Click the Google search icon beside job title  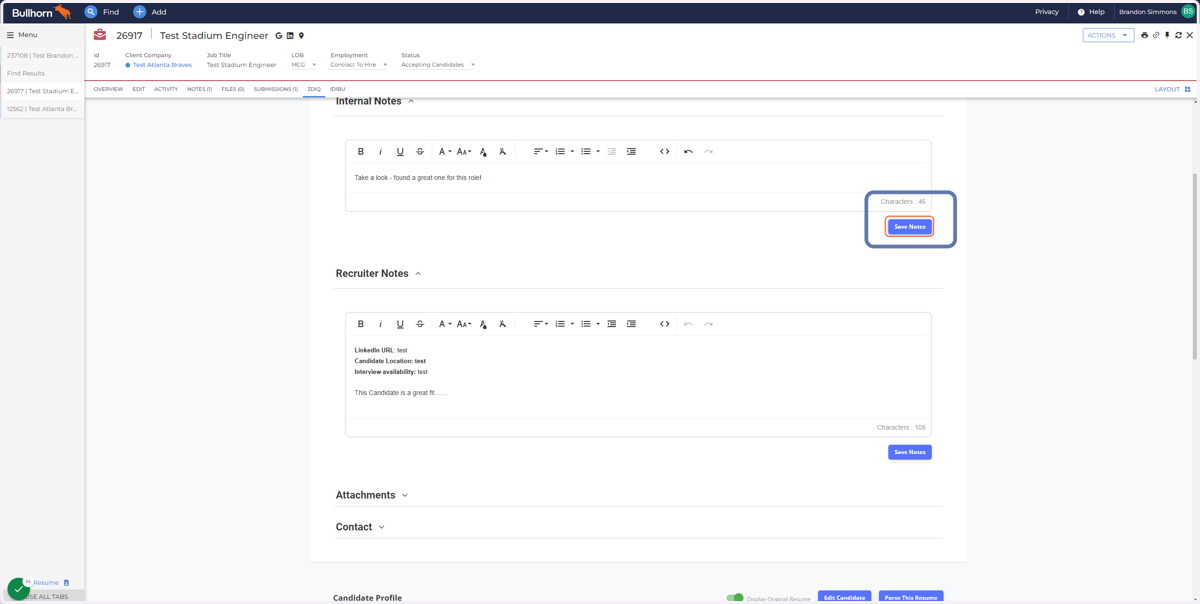(279, 36)
